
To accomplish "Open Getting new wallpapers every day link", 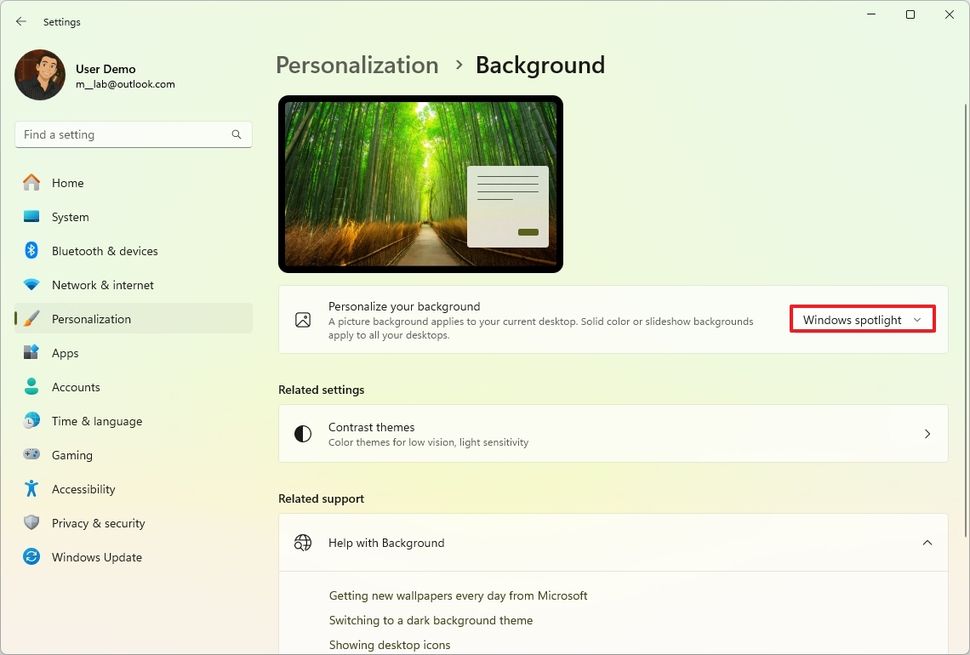I will click(x=458, y=596).
